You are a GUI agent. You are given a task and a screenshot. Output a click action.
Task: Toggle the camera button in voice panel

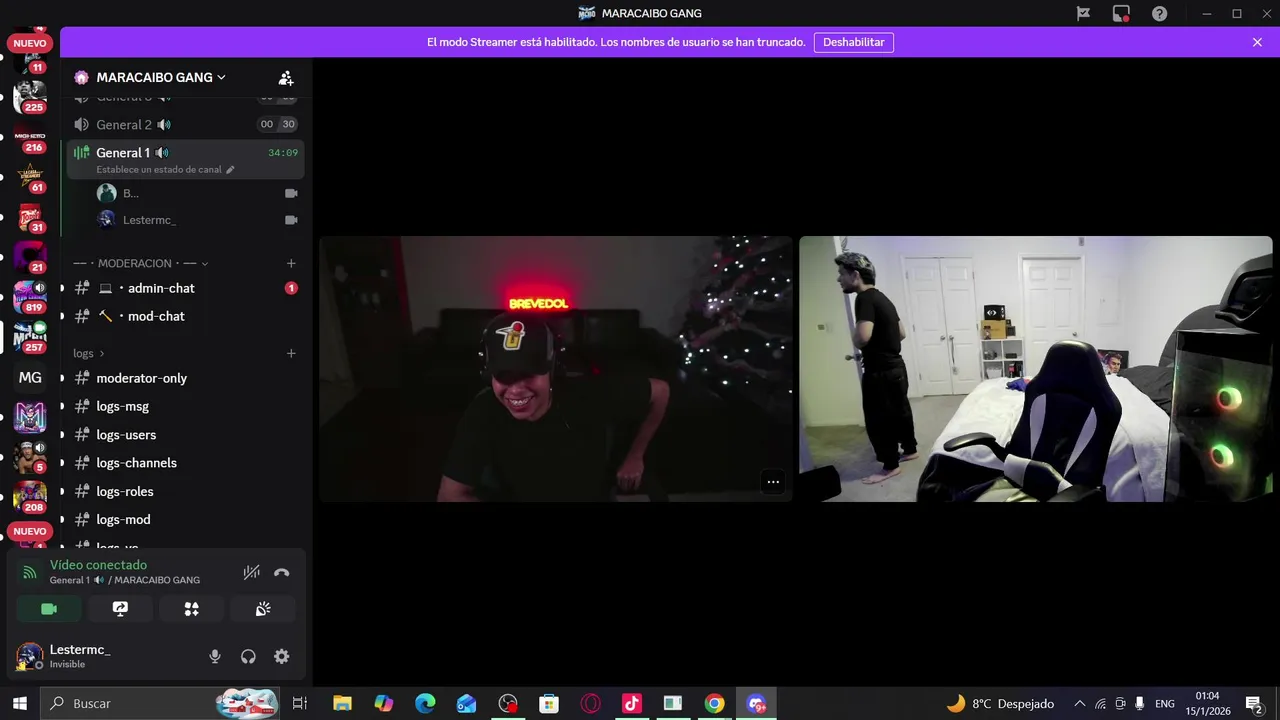coord(49,609)
